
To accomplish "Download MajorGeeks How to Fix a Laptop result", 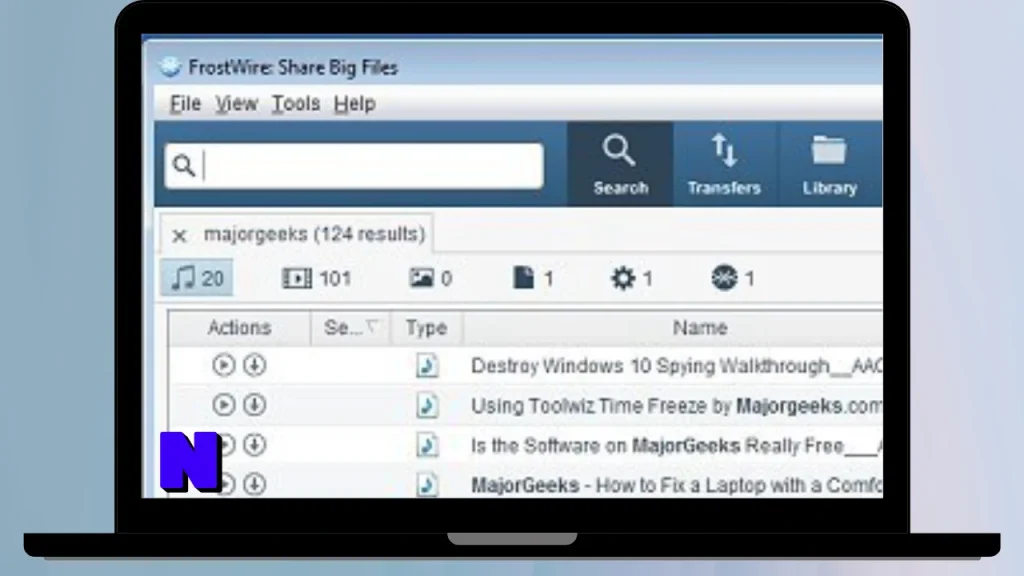I will [x=255, y=484].
